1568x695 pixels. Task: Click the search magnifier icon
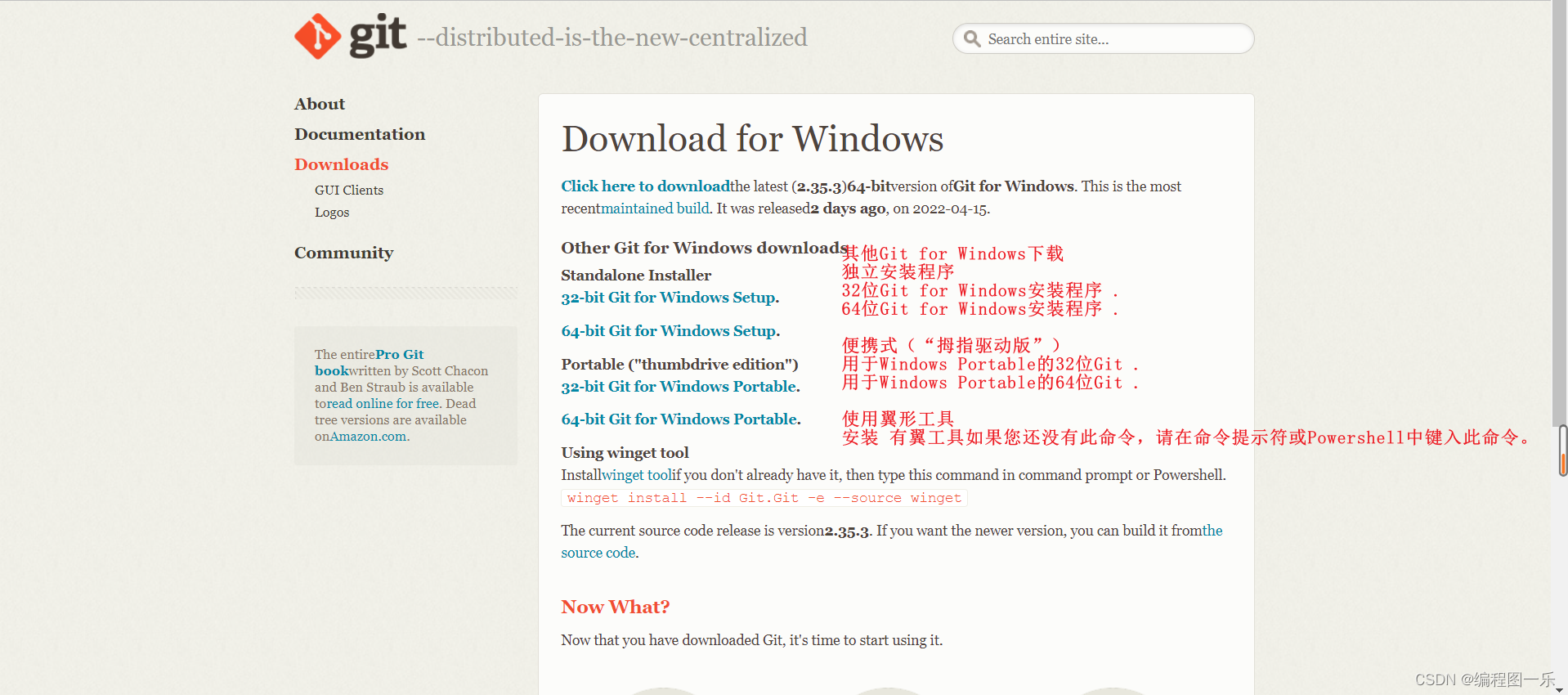click(971, 38)
